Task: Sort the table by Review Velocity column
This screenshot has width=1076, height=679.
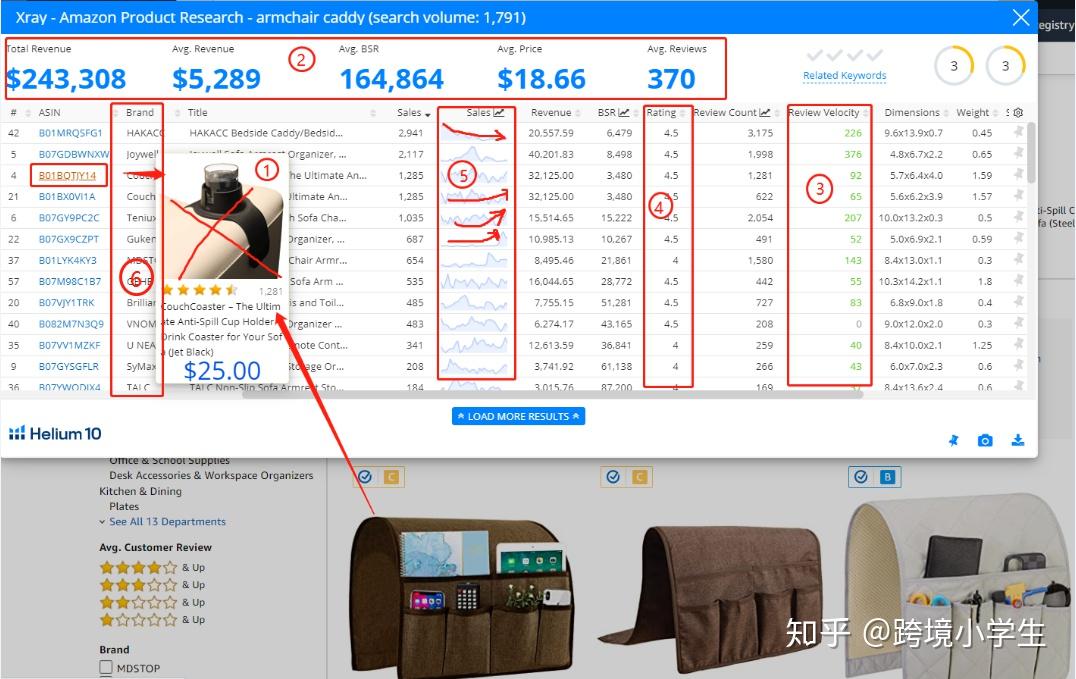Action: pyautogui.click(x=823, y=113)
